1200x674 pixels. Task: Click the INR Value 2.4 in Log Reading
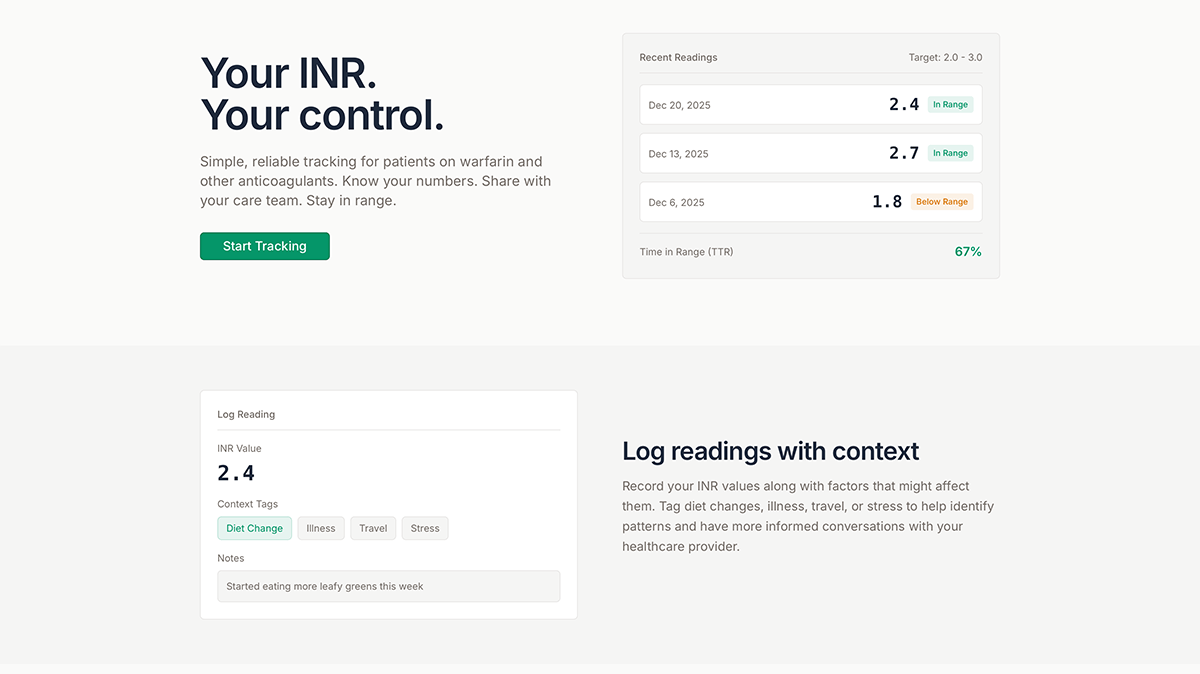click(236, 473)
